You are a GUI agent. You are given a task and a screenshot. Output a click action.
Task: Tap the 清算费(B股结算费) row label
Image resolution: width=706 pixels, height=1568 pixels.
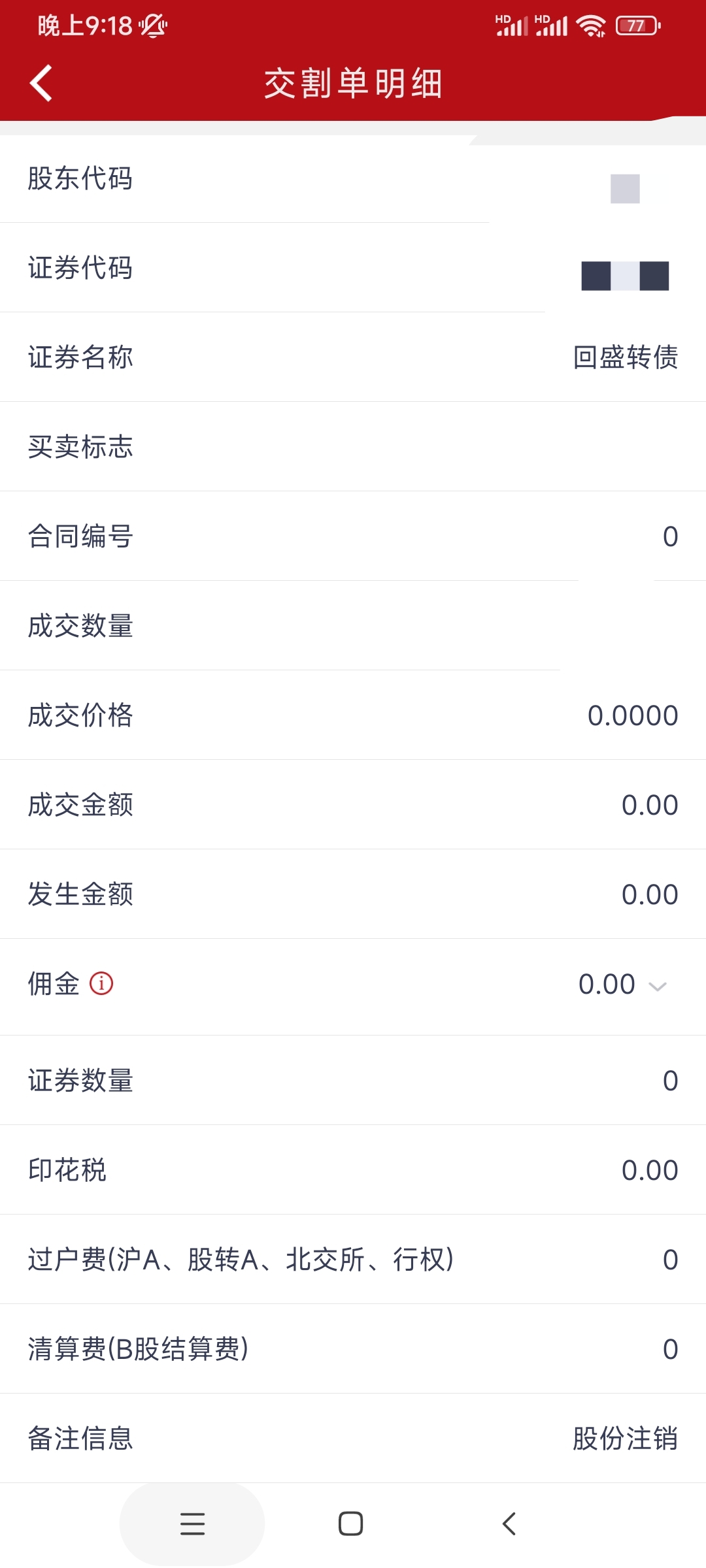138,1349
